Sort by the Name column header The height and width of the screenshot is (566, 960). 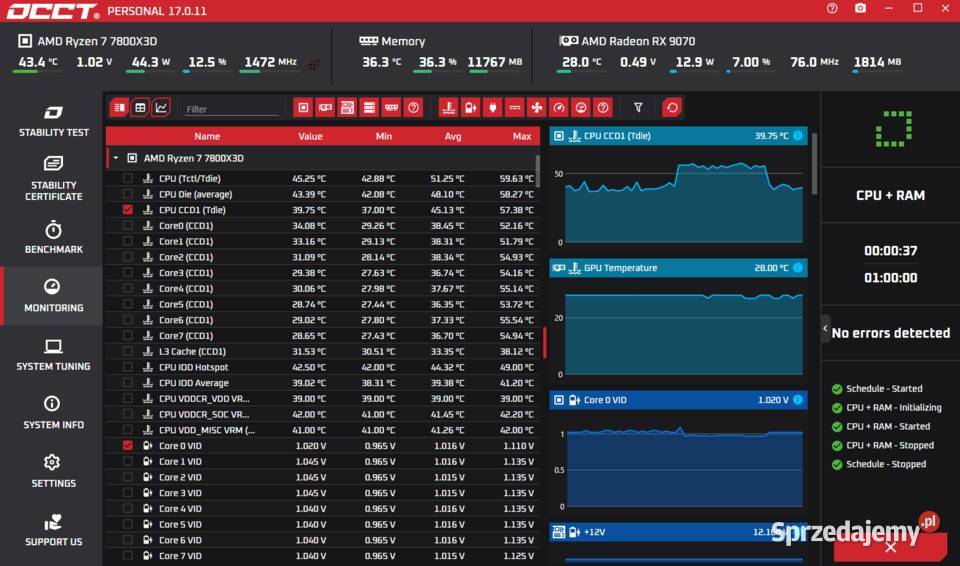[x=207, y=136]
